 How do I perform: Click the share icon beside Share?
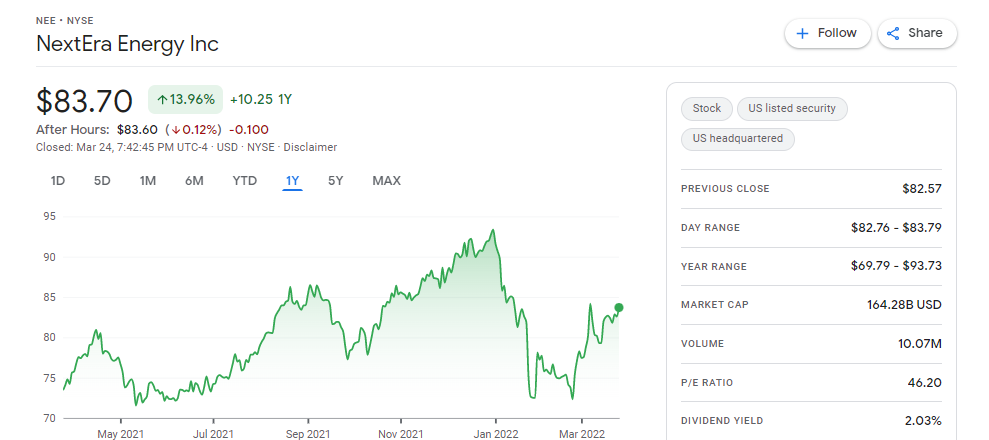pos(893,33)
